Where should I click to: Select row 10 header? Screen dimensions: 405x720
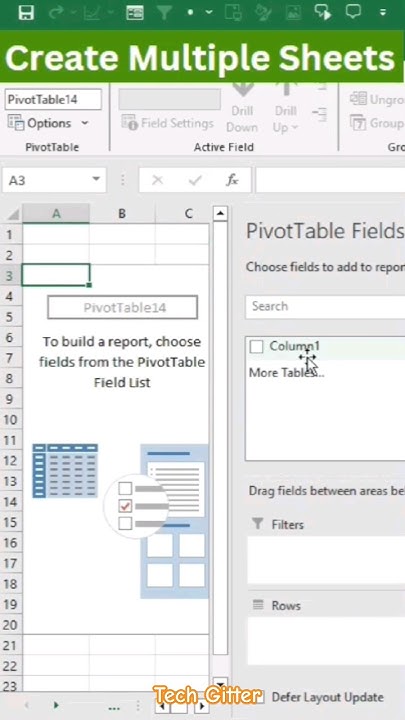tap(10, 420)
